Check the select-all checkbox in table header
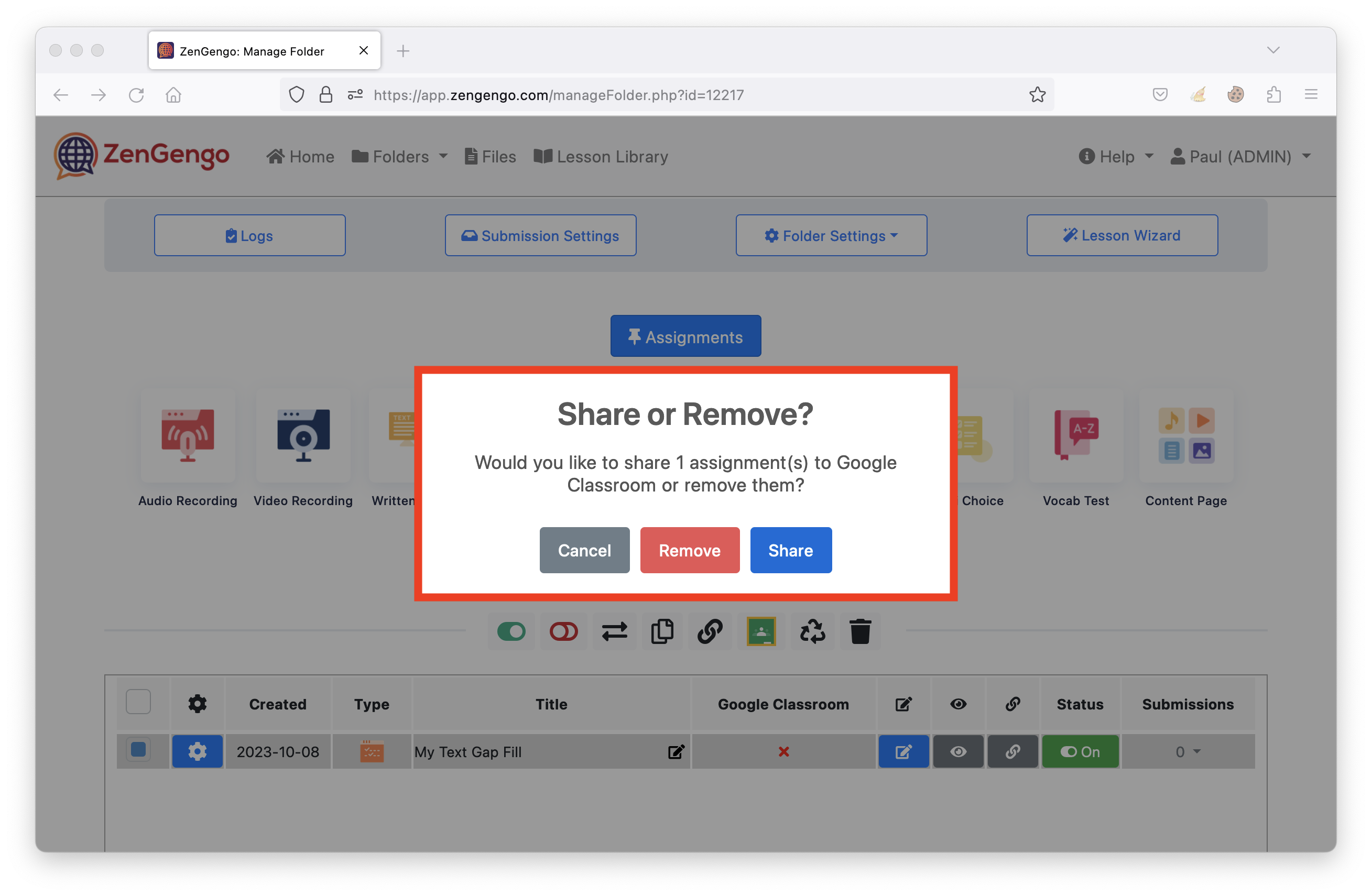This screenshot has width=1372, height=896. point(138,703)
